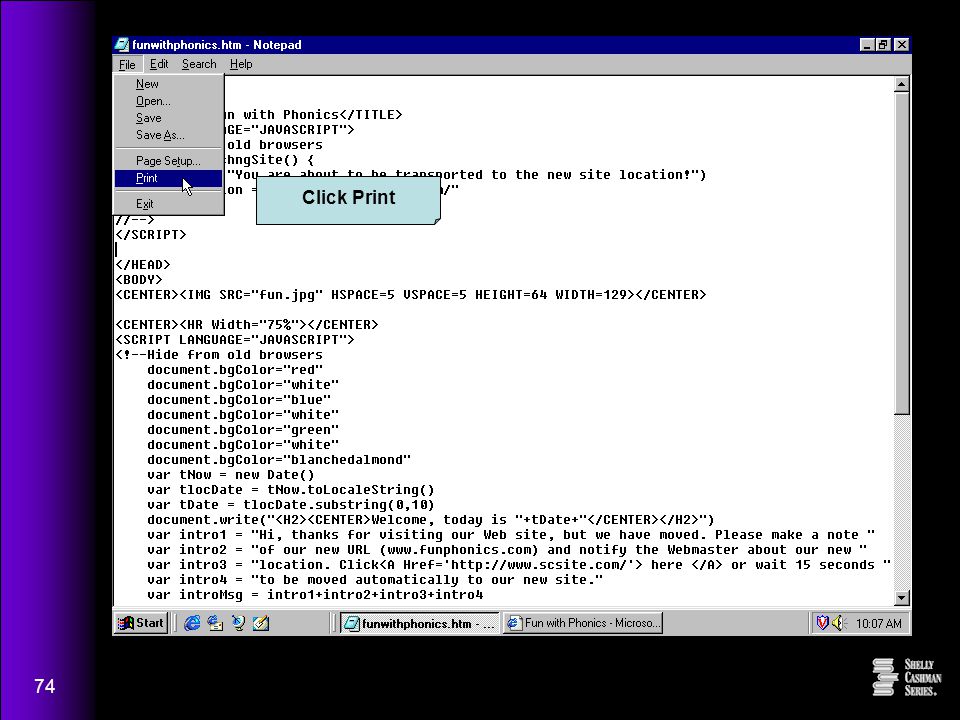Screen dimensions: 960x720
Task: Open the Search menu
Action: click(x=199, y=64)
